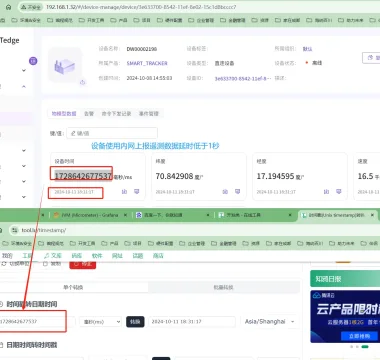The height and width of the screenshot is (360, 380).
Task: Open the 知简日报 green banner
Action: pos(345,279)
